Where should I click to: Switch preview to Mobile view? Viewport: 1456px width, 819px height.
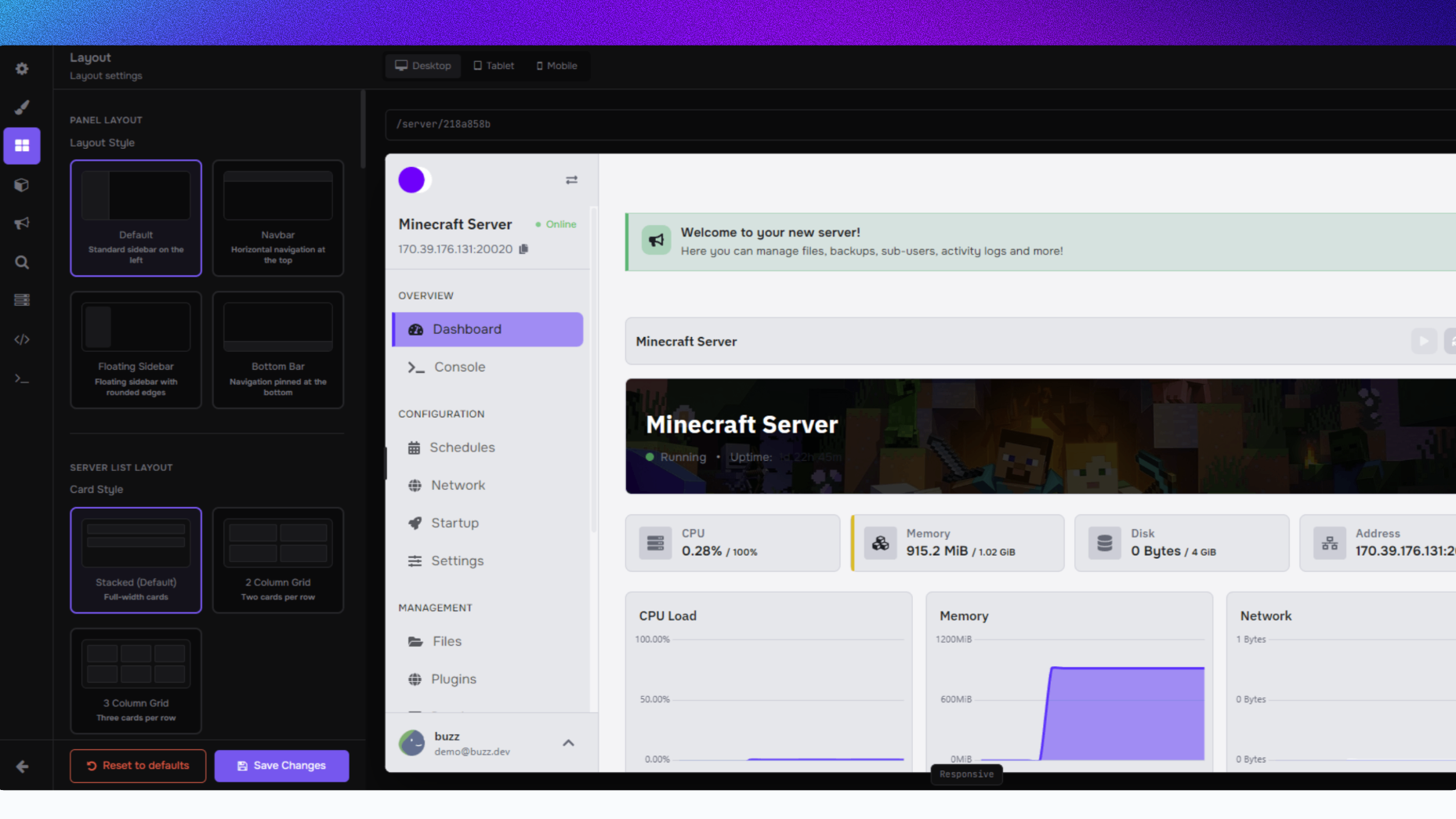556,66
